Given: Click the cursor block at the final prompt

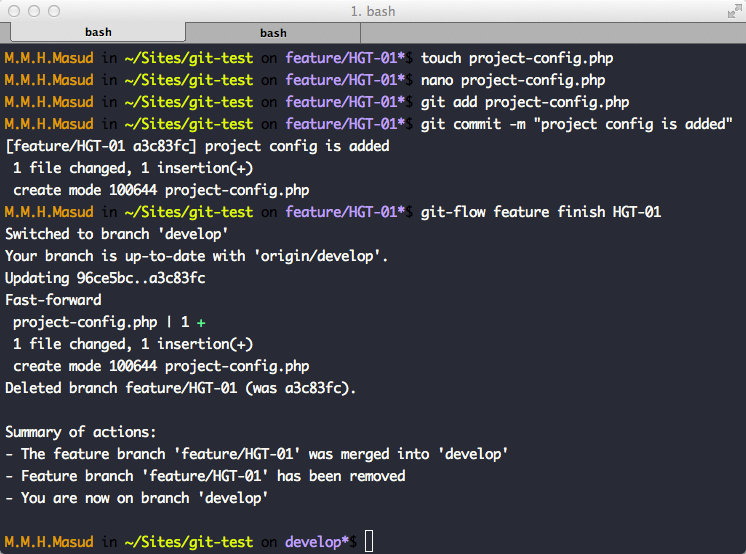Looking at the screenshot, I should [369, 542].
